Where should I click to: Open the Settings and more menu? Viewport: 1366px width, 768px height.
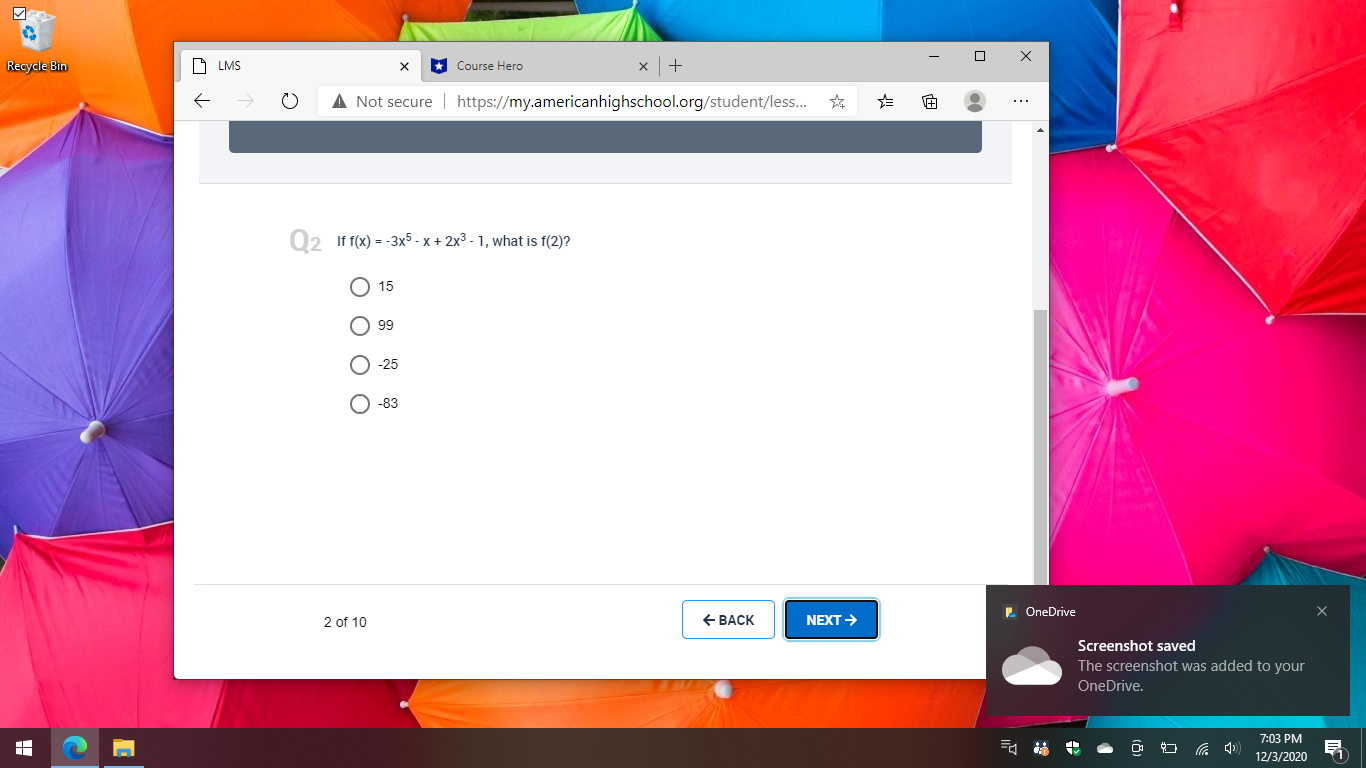coord(1021,101)
